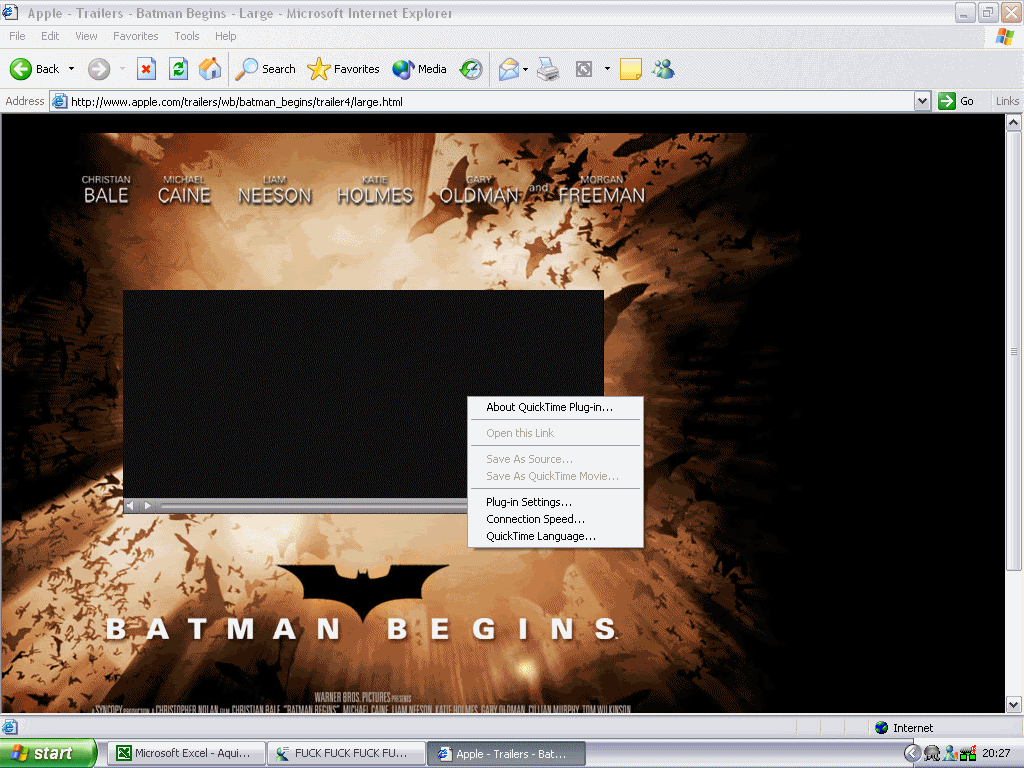Click the address bar URL field
This screenshot has width=1024, height=768.
coord(490,101)
